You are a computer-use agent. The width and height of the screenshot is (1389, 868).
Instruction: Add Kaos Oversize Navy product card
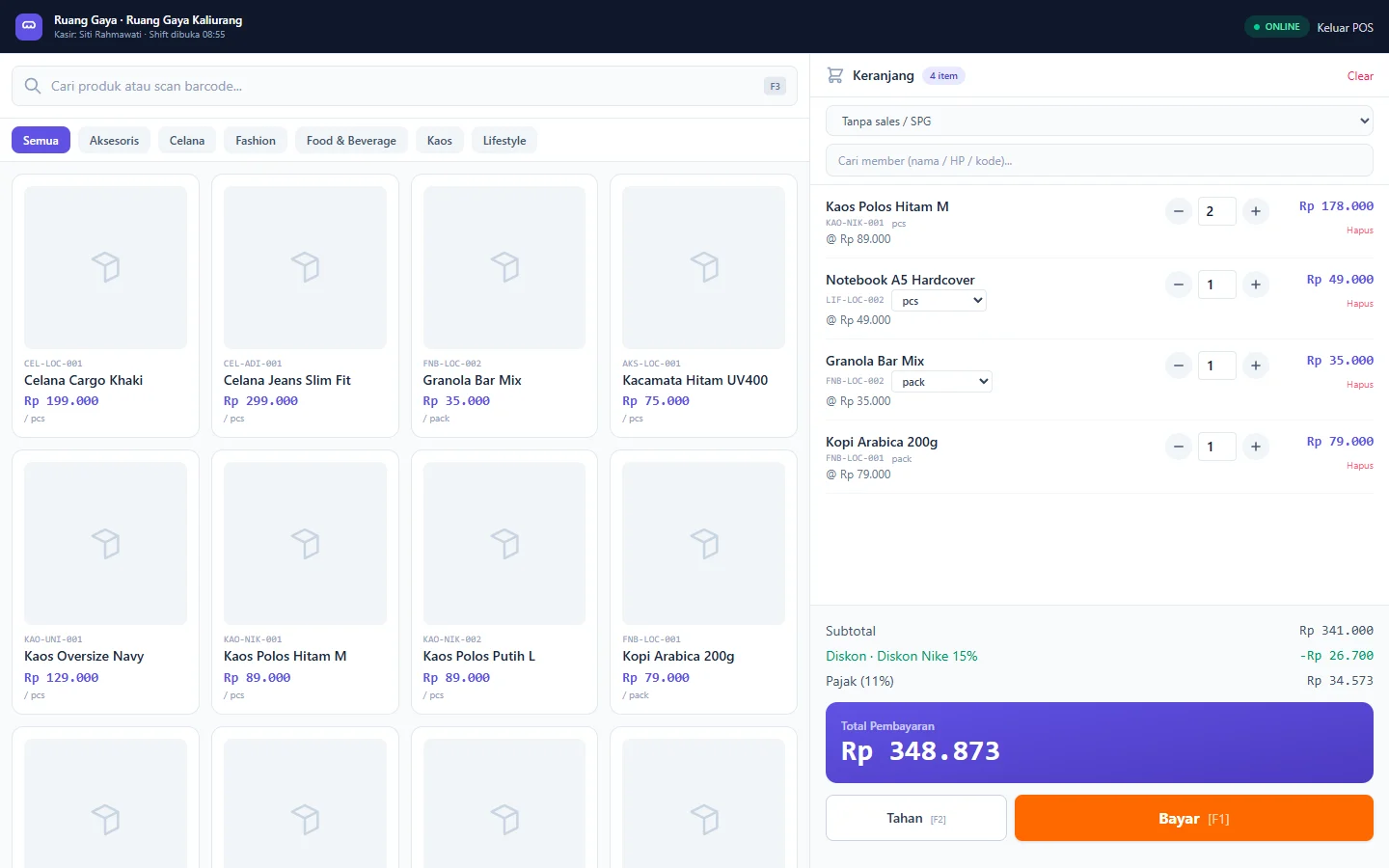[105, 582]
